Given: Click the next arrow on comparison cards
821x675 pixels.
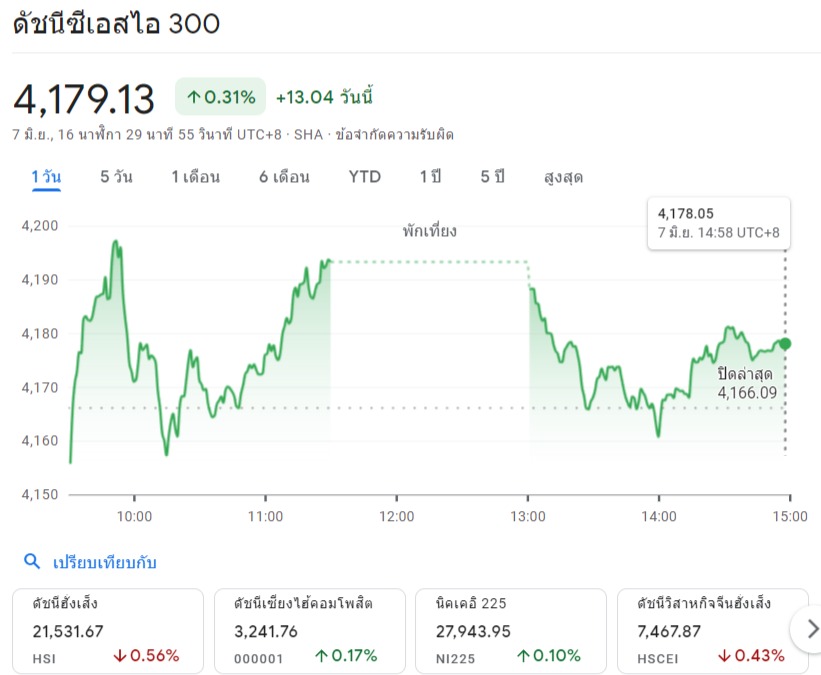Looking at the screenshot, I should (811, 629).
